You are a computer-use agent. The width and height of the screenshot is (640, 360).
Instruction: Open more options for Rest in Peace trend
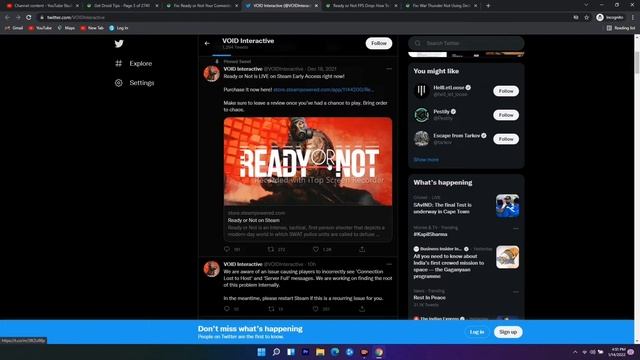516,292
